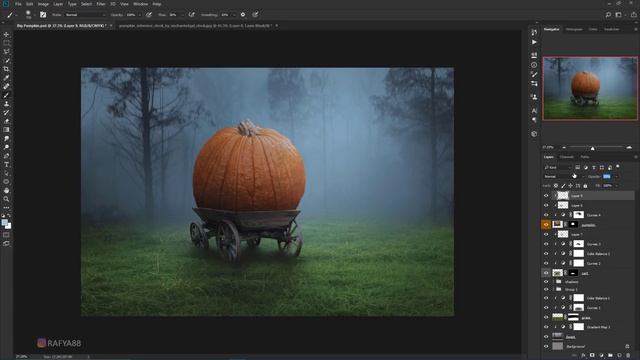640x360 pixels.
Task: Hide the grass layer
Action: (x=546, y=317)
